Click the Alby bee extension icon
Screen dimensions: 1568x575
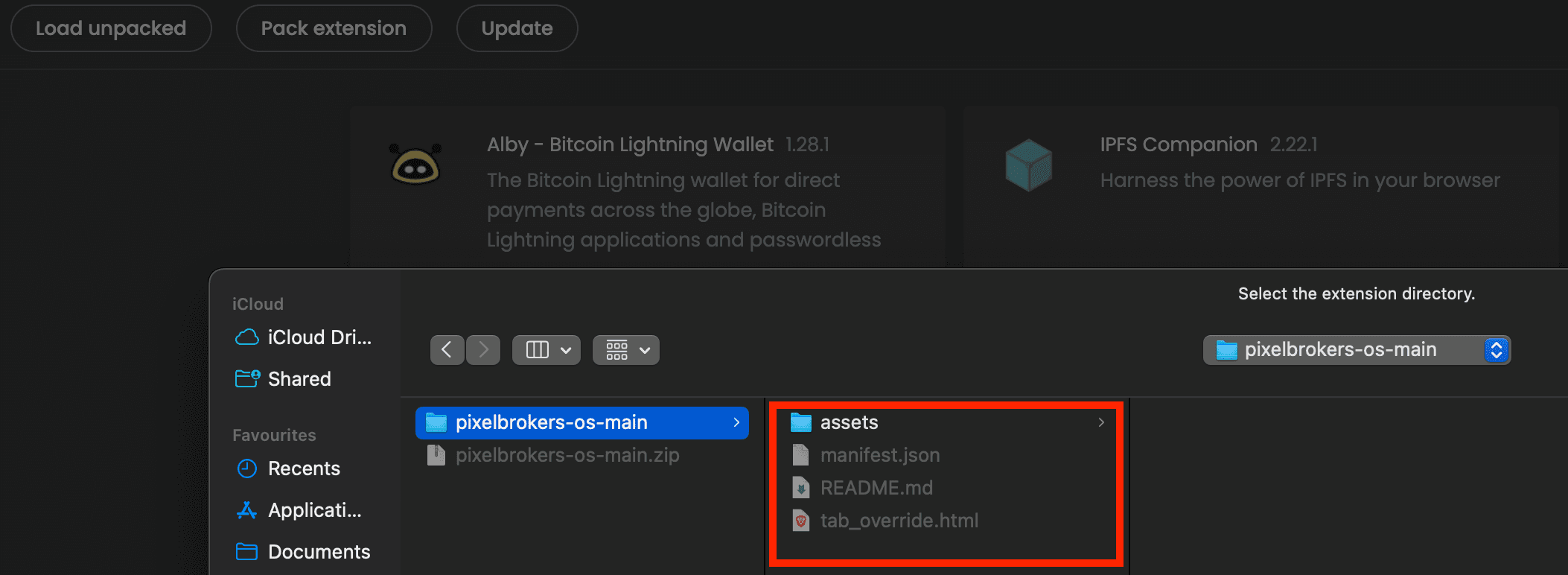[415, 165]
